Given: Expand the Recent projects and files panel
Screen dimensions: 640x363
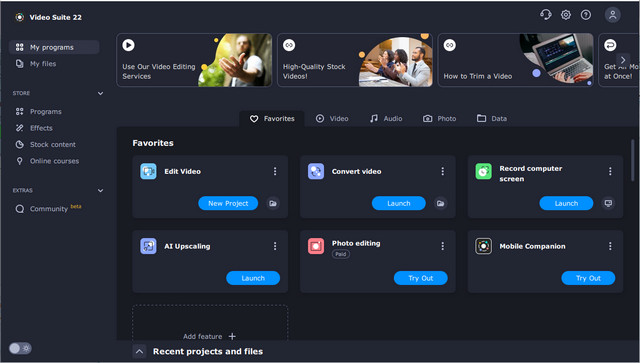Looking at the screenshot, I should (139, 351).
